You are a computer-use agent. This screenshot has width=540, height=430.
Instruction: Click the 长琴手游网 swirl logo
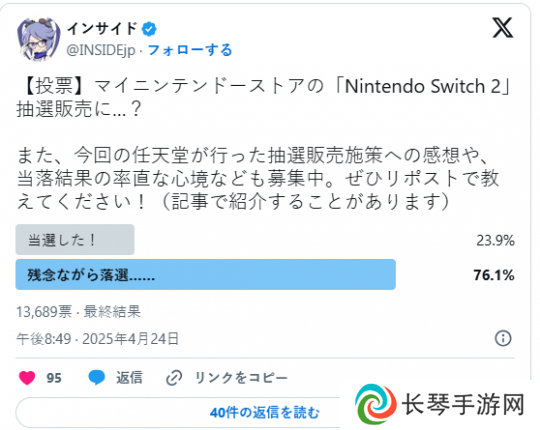(x=375, y=404)
